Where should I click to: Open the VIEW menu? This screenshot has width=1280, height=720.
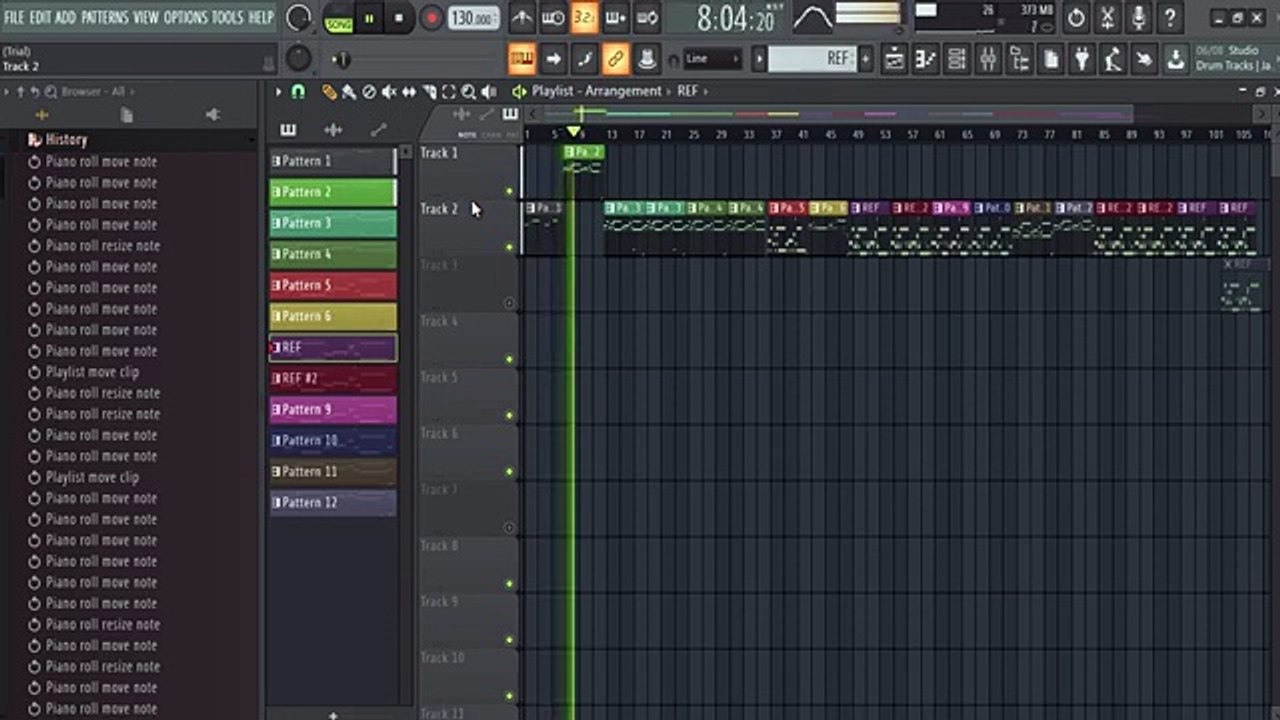click(x=146, y=17)
